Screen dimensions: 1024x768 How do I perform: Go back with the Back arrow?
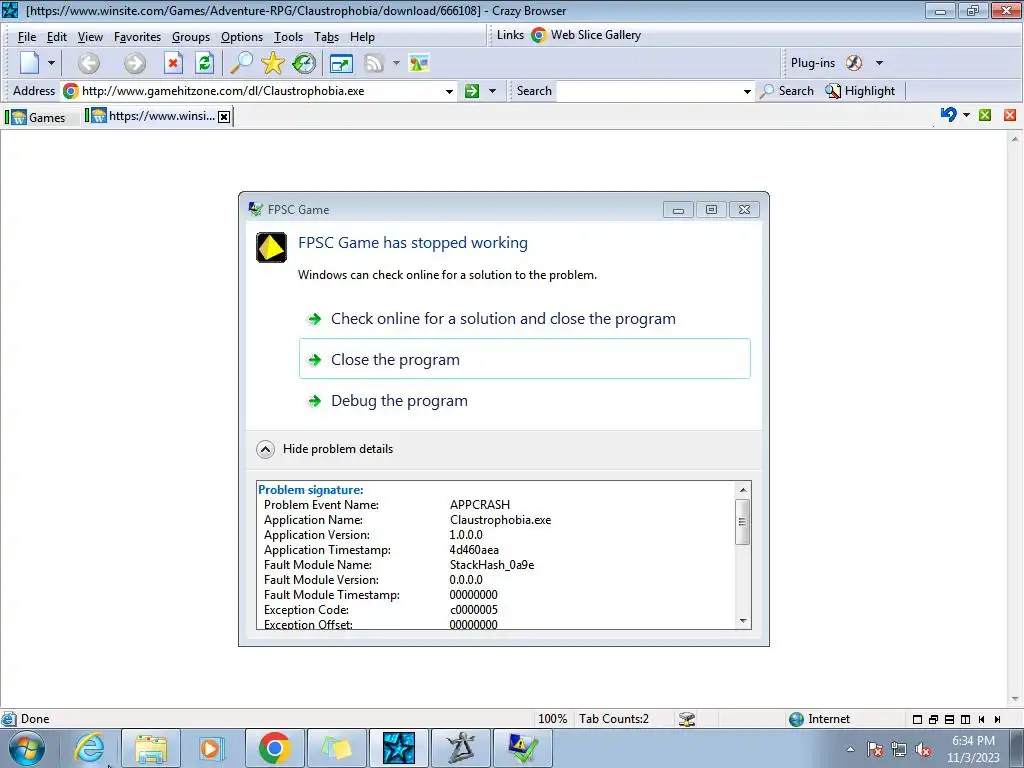click(x=89, y=63)
